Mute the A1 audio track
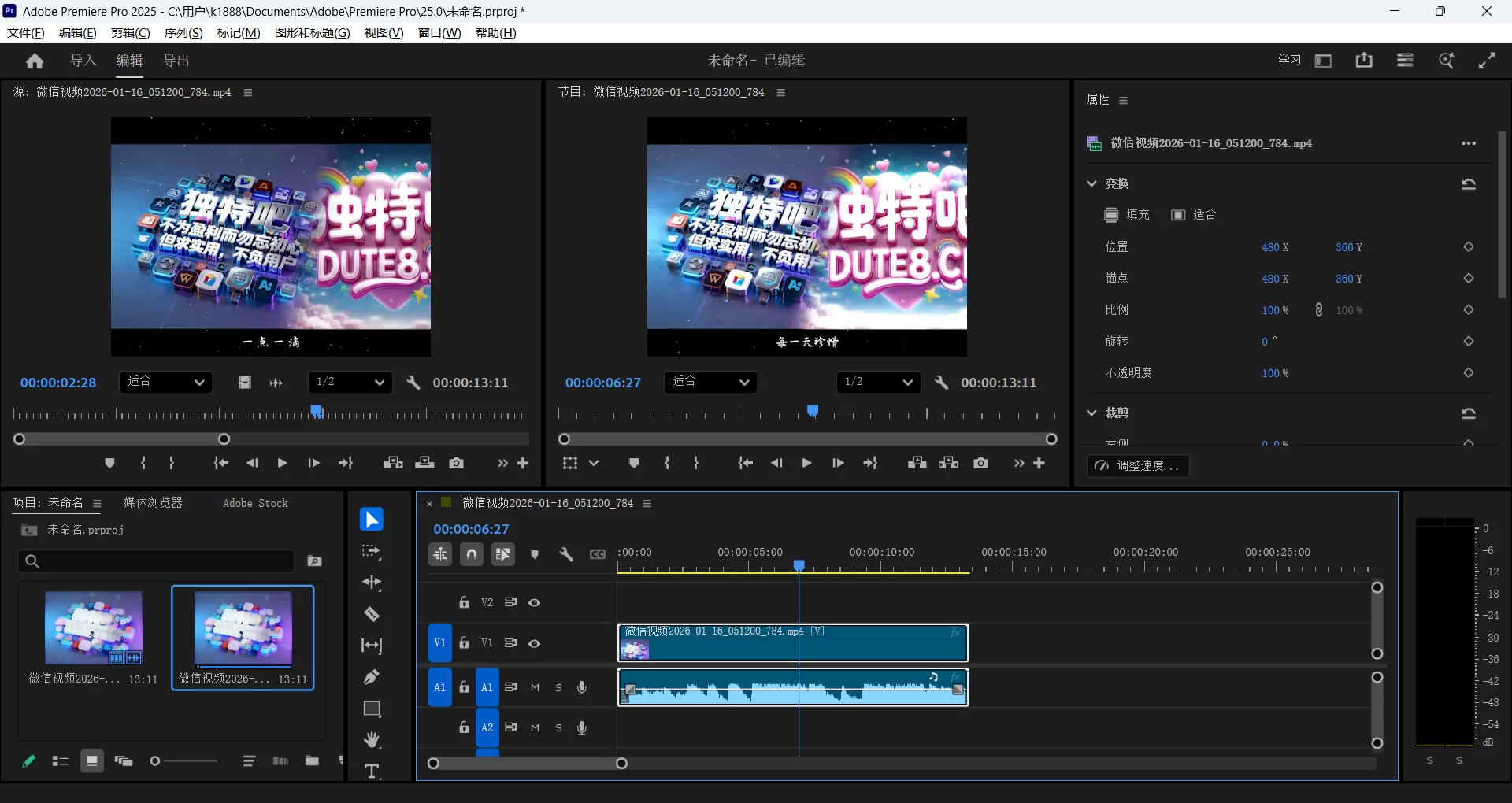This screenshot has height=803, width=1512. click(535, 686)
